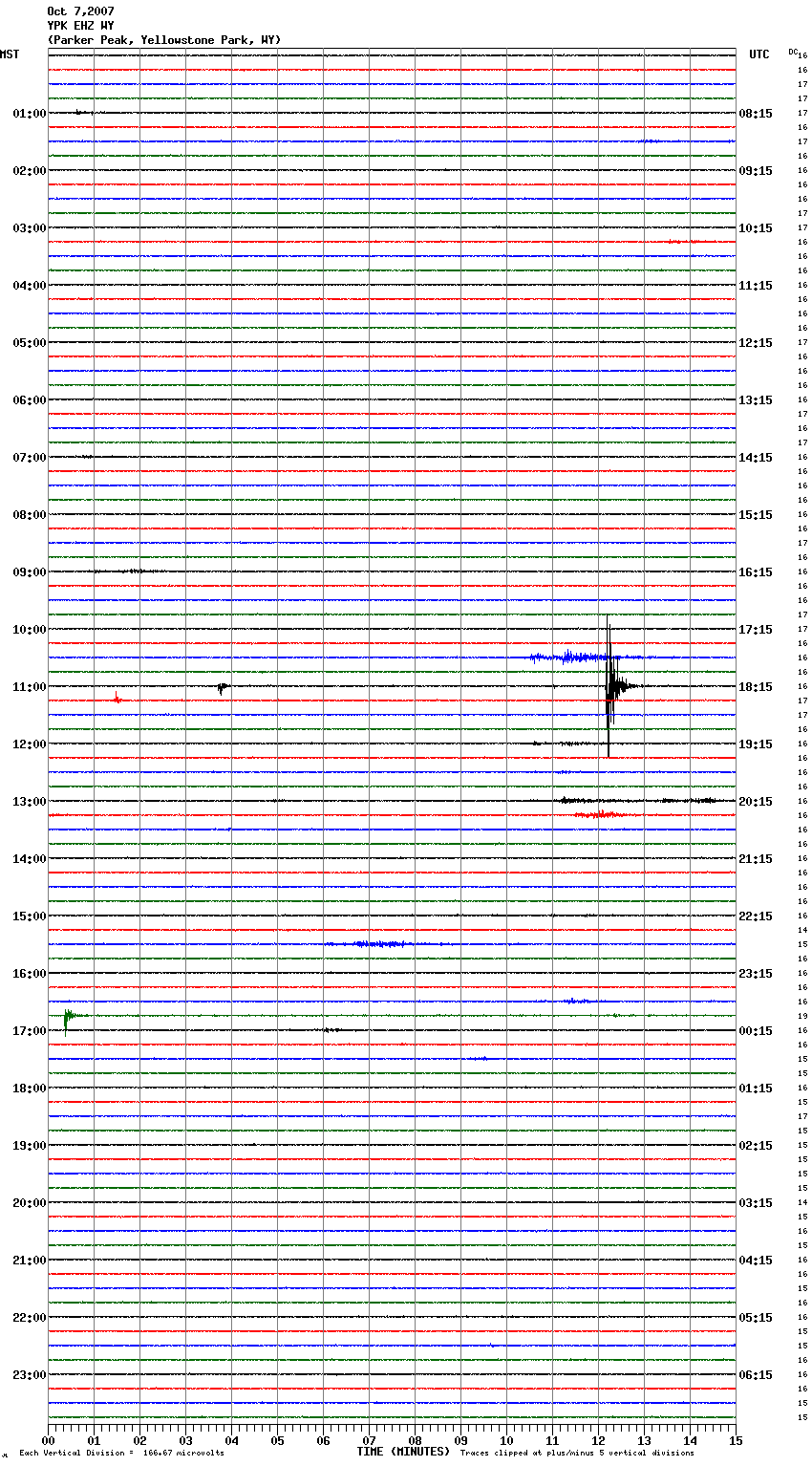Select the 15:00 MST time label
This screenshot has width=812, height=1466.
coord(30,916)
